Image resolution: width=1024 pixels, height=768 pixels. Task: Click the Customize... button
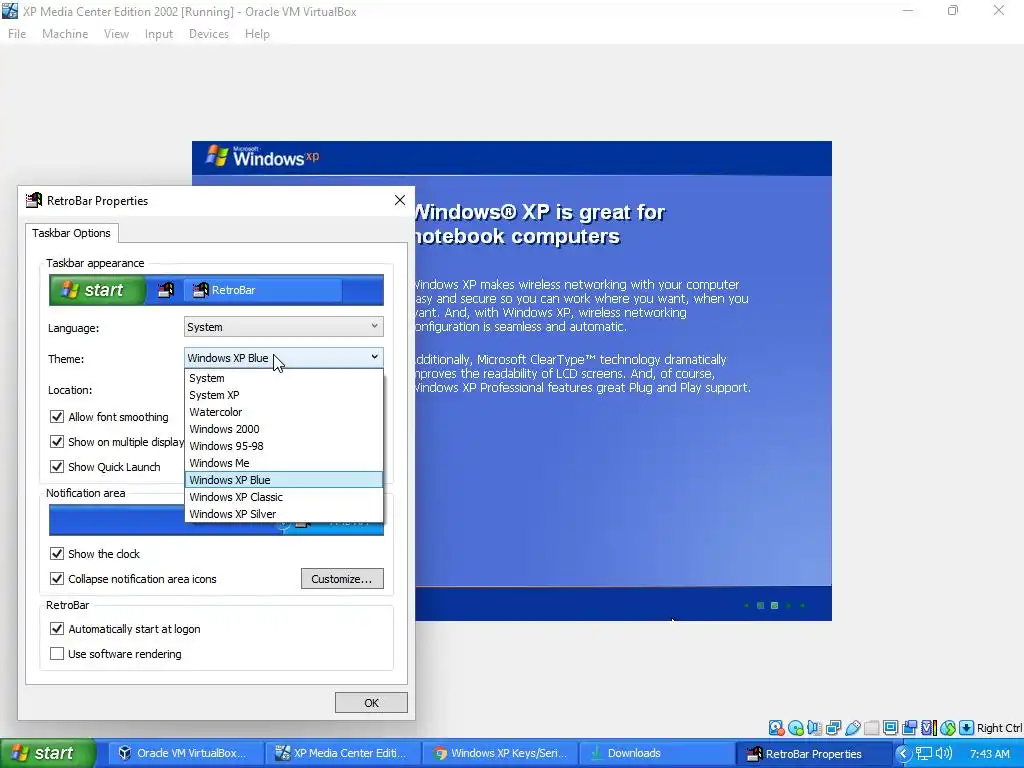coord(342,579)
